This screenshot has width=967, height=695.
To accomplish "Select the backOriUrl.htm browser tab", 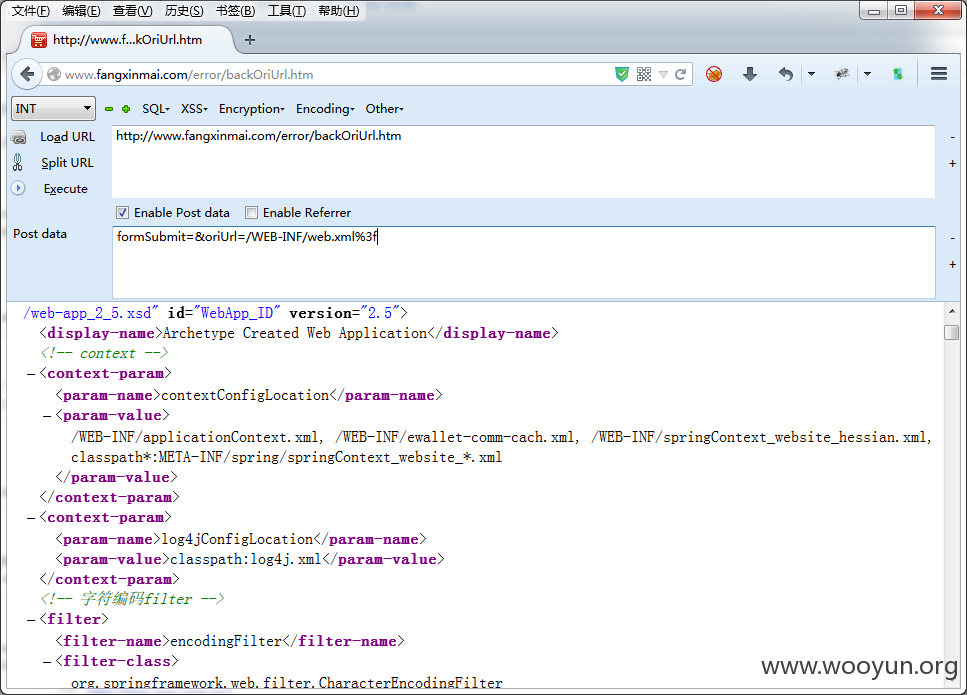I will click(x=126, y=40).
